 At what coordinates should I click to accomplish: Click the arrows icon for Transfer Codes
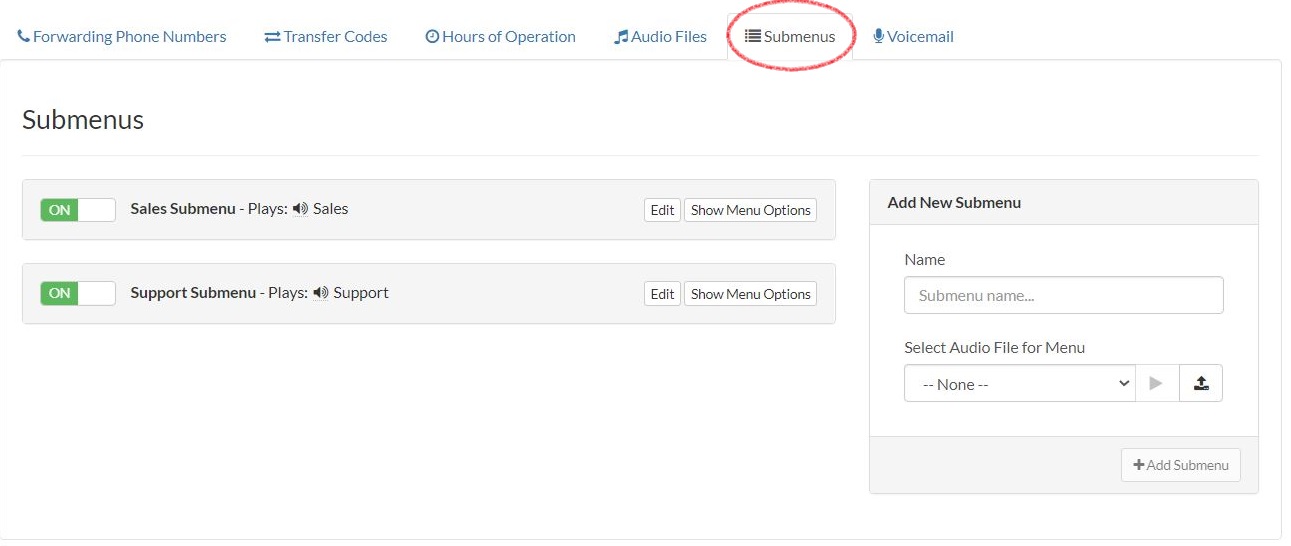[x=272, y=37]
